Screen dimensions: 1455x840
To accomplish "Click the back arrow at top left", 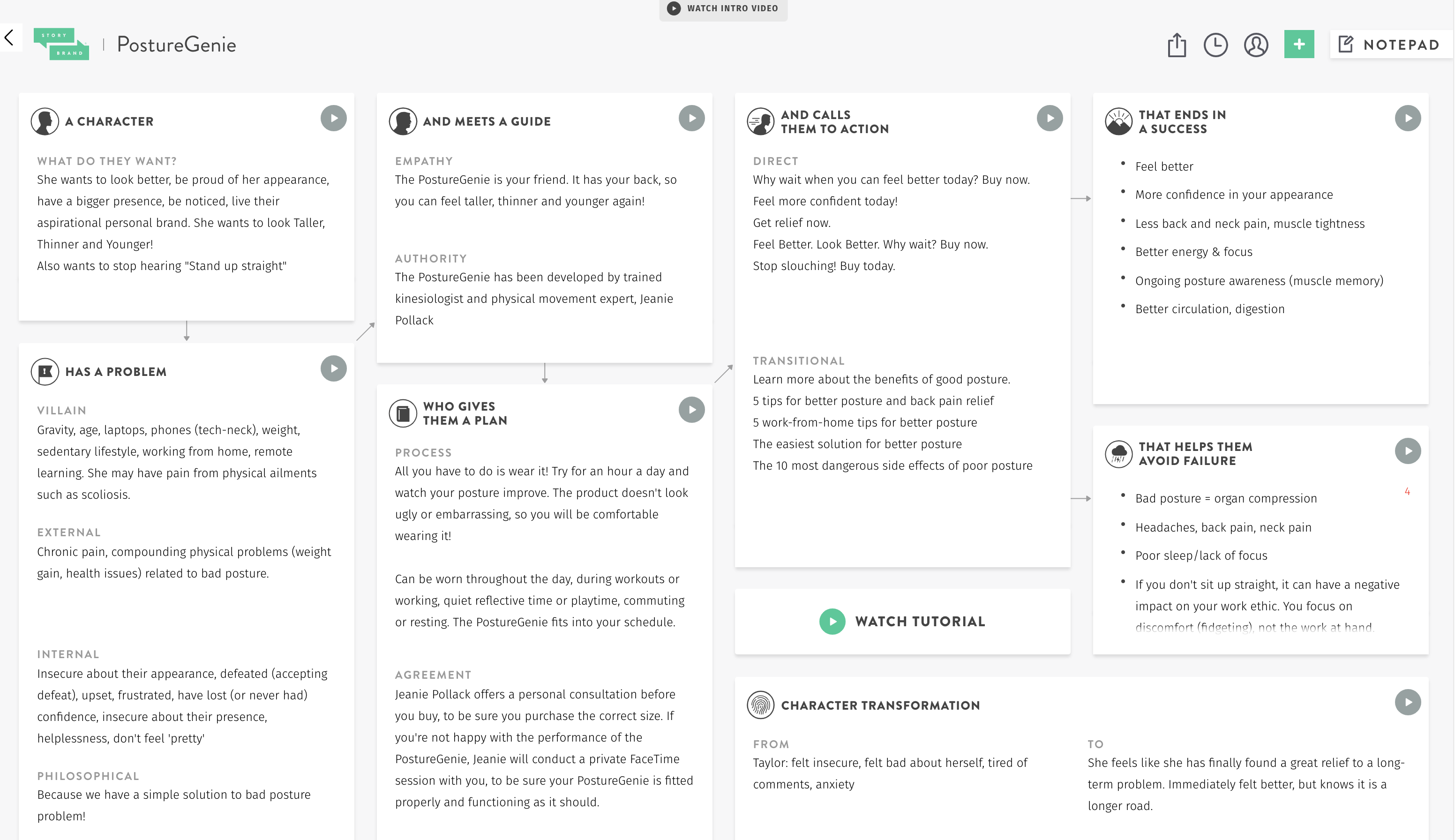I will (9, 38).
